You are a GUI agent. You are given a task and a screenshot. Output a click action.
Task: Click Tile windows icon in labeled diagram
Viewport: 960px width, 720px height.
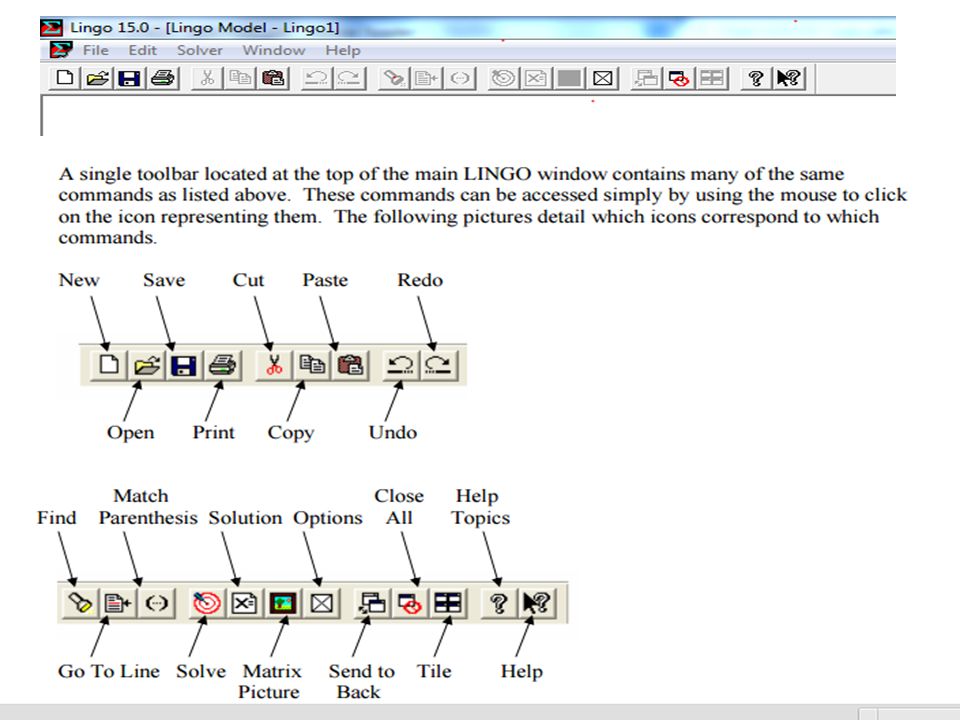tap(448, 604)
